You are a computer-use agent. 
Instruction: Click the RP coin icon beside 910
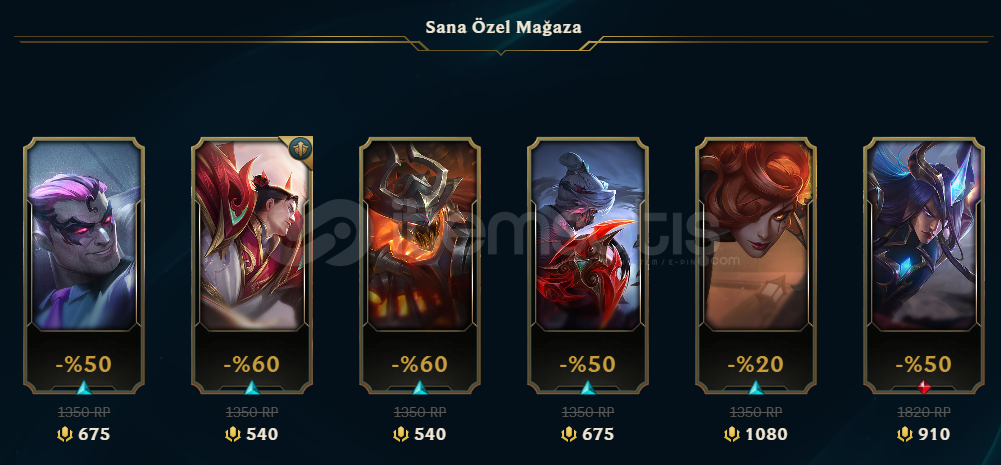[x=904, y=435]
